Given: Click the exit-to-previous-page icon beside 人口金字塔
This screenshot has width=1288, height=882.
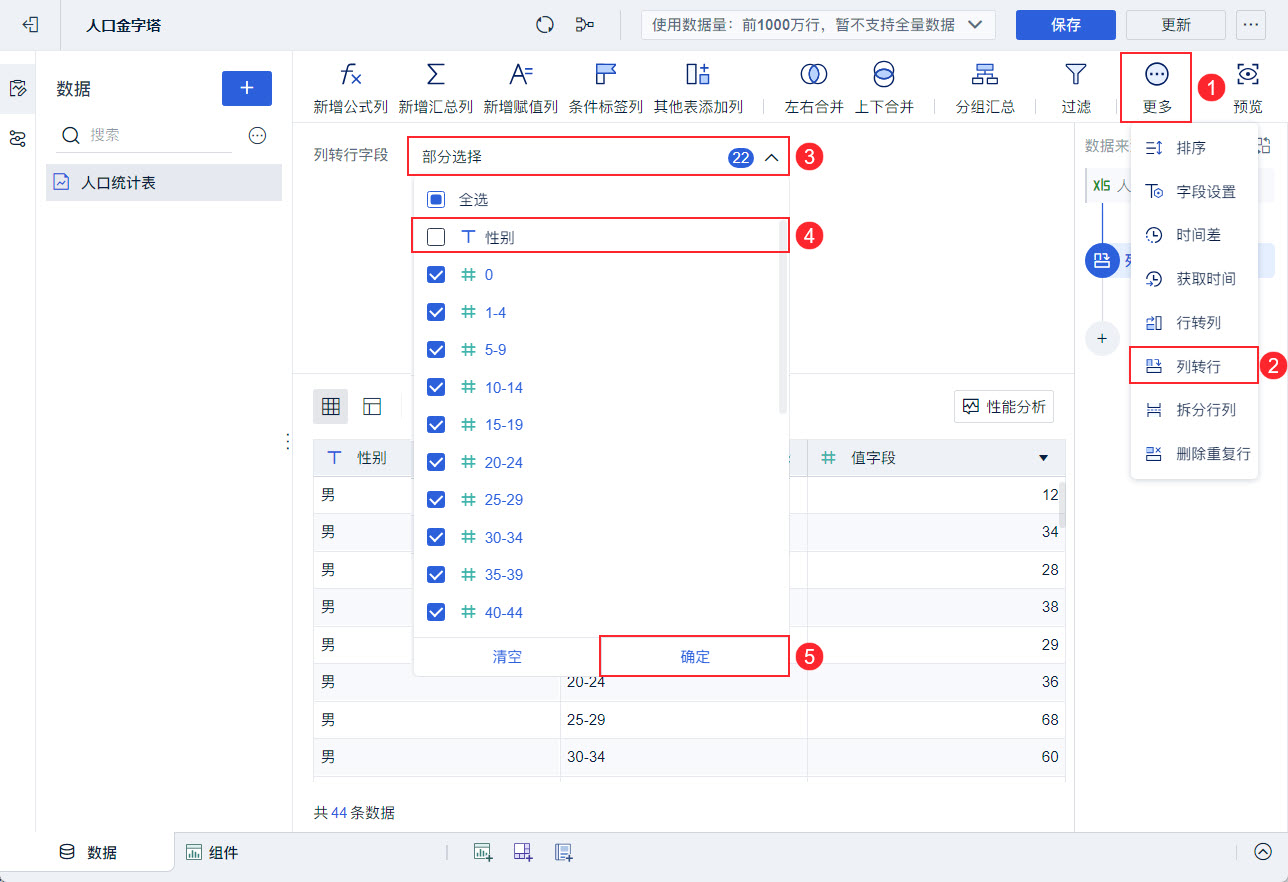Looking at the screenshot, I should click(x=30, y=25).
